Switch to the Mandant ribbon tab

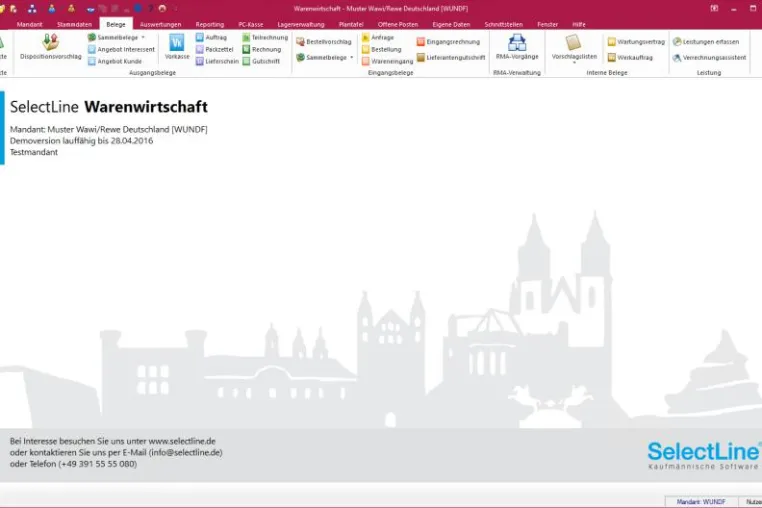pos(30,24)
